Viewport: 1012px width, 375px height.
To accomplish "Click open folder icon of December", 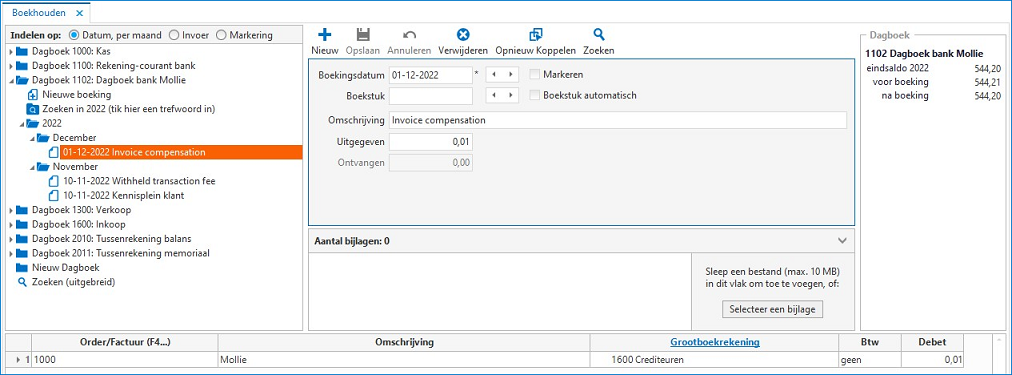I will [43, 138].
